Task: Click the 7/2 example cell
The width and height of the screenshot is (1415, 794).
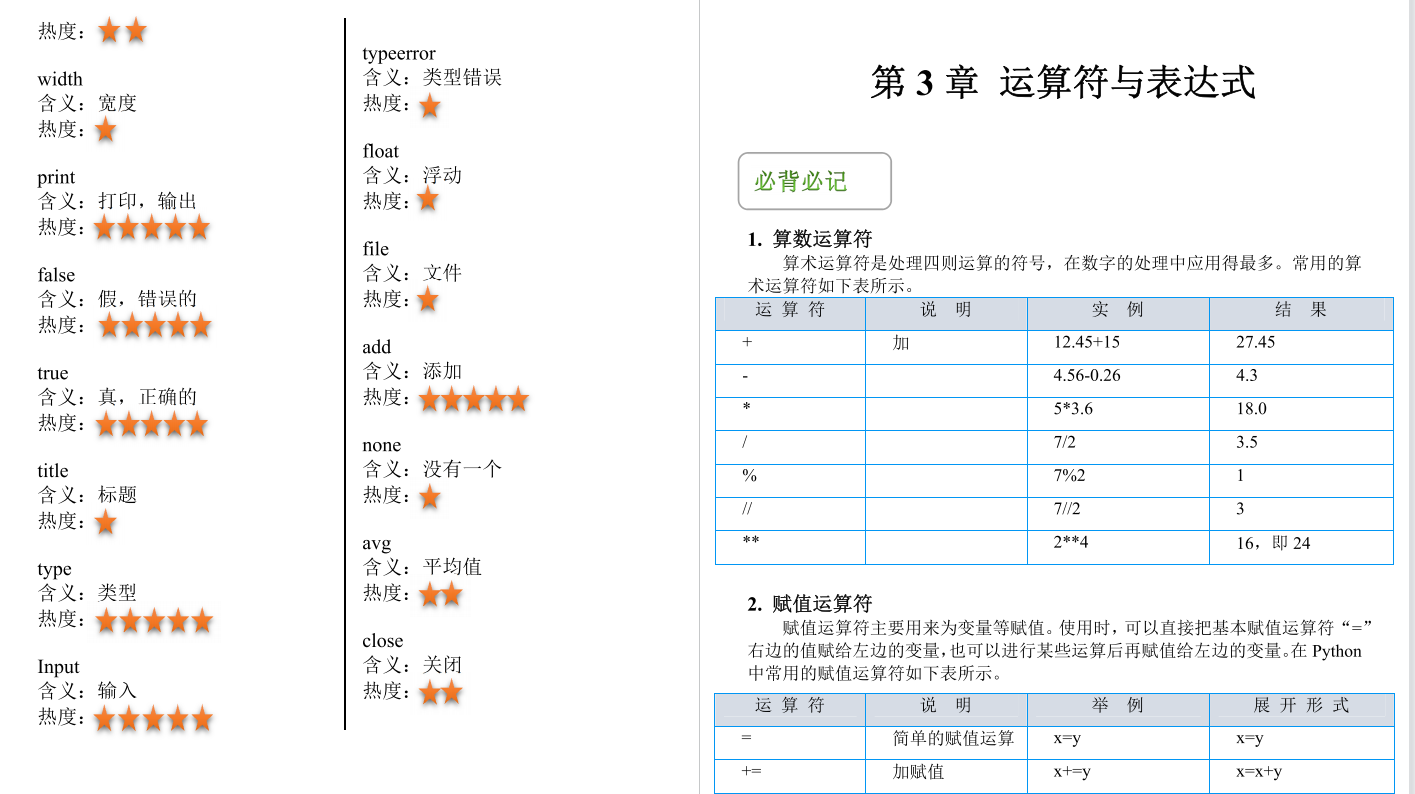Action: pos(1118,447)
